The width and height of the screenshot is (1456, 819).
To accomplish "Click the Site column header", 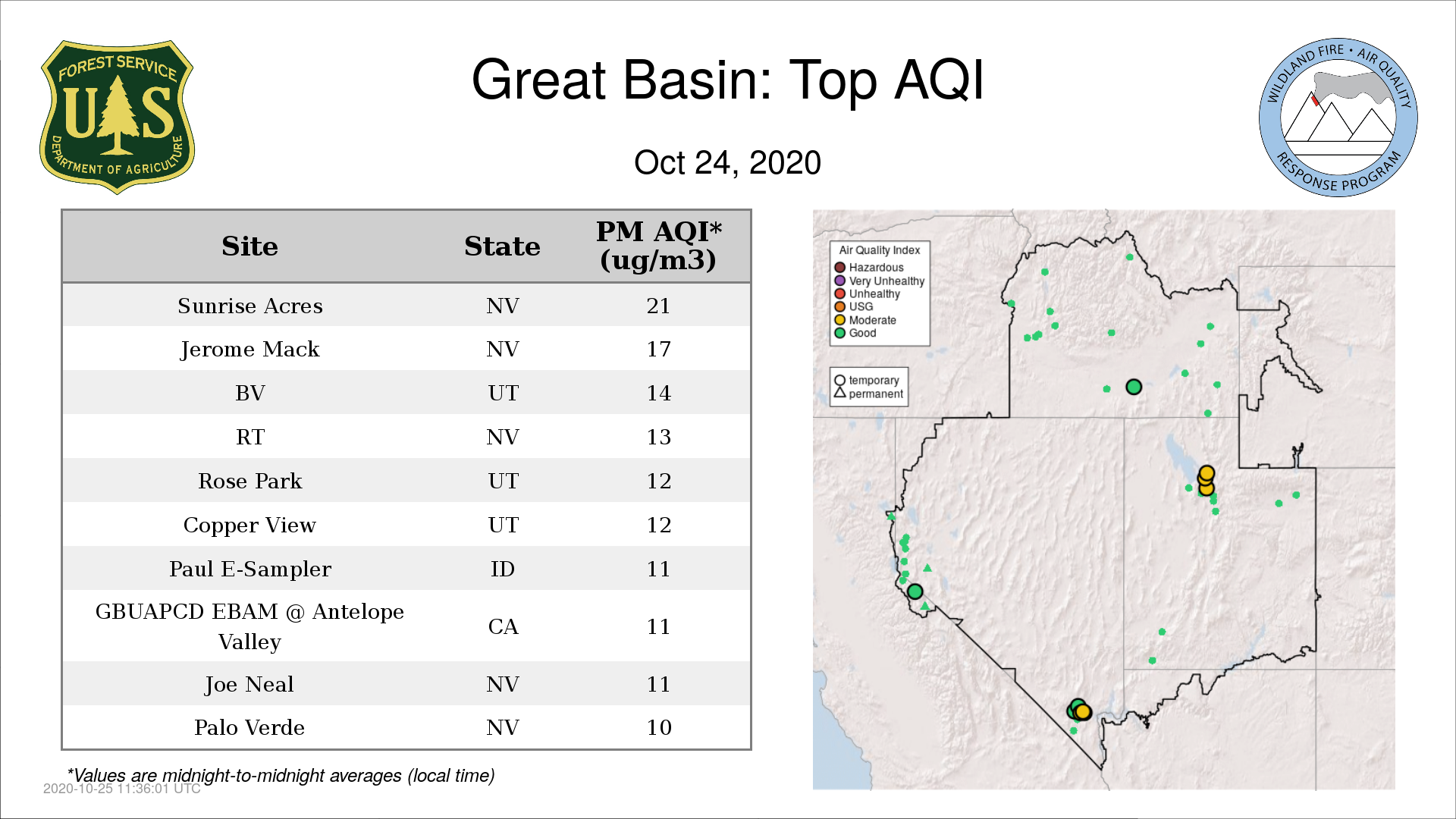I will 249,246.
